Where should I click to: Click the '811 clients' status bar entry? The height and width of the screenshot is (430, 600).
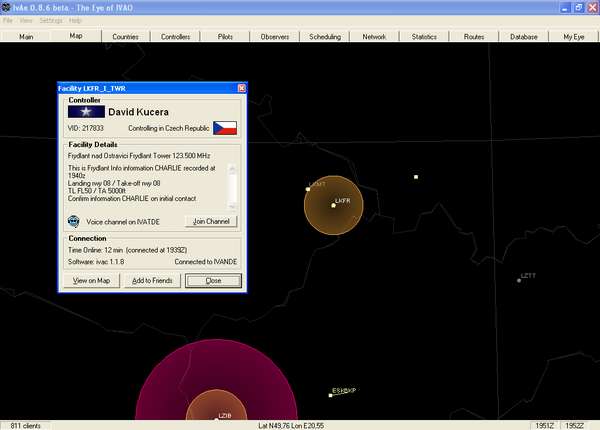25,425
